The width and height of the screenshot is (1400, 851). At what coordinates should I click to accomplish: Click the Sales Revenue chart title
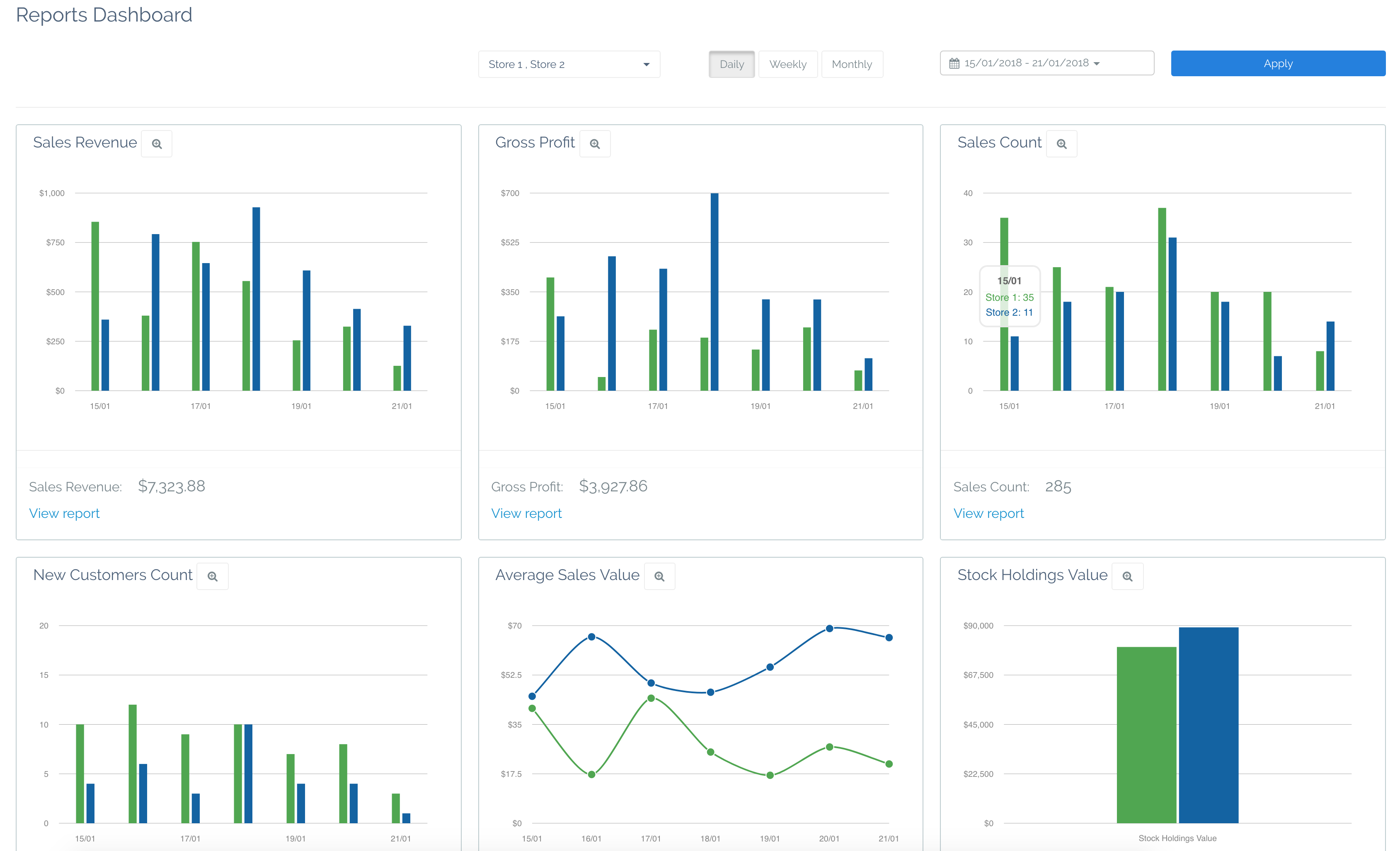[x=85, y=143]
